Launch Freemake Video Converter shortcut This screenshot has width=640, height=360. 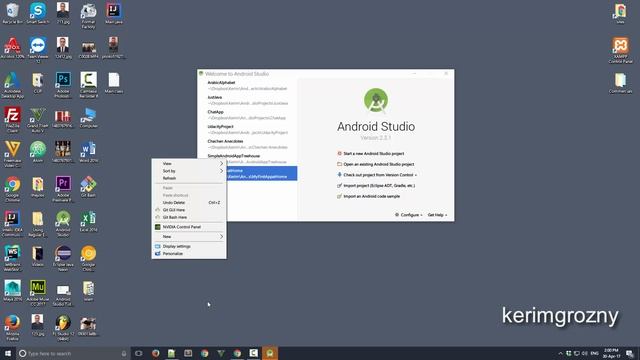[x=12, y=154]
